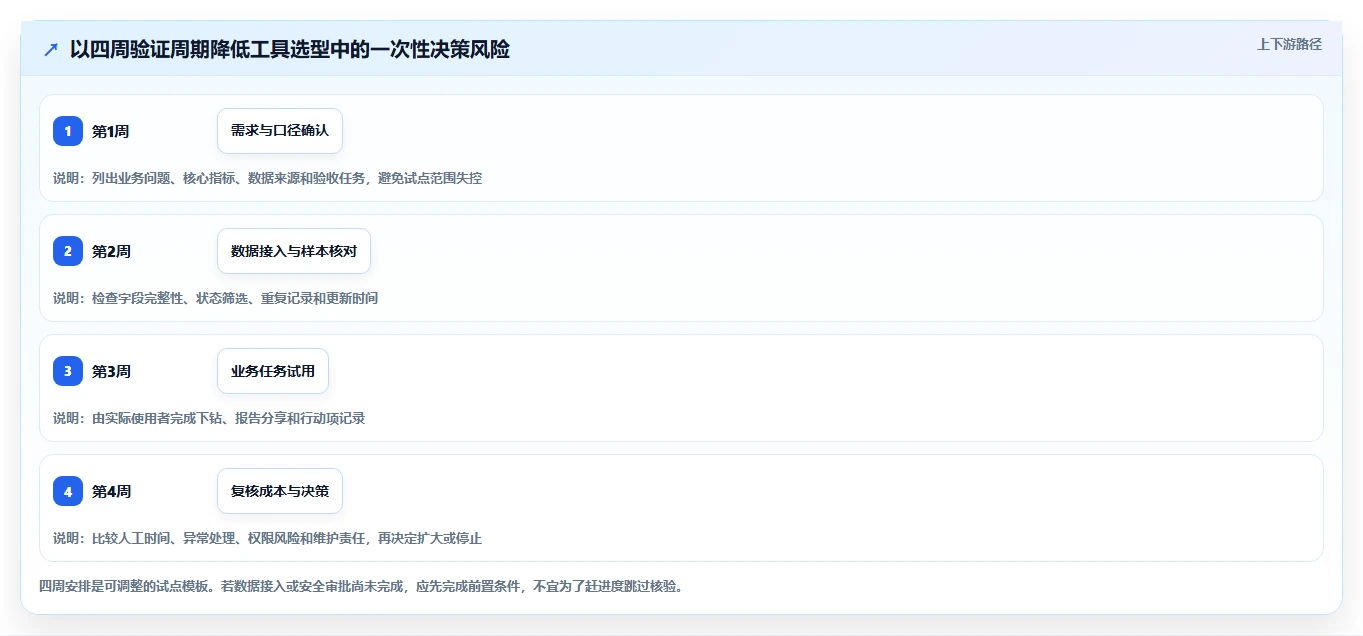Click the 第2周 label

[x=111, y=251]
